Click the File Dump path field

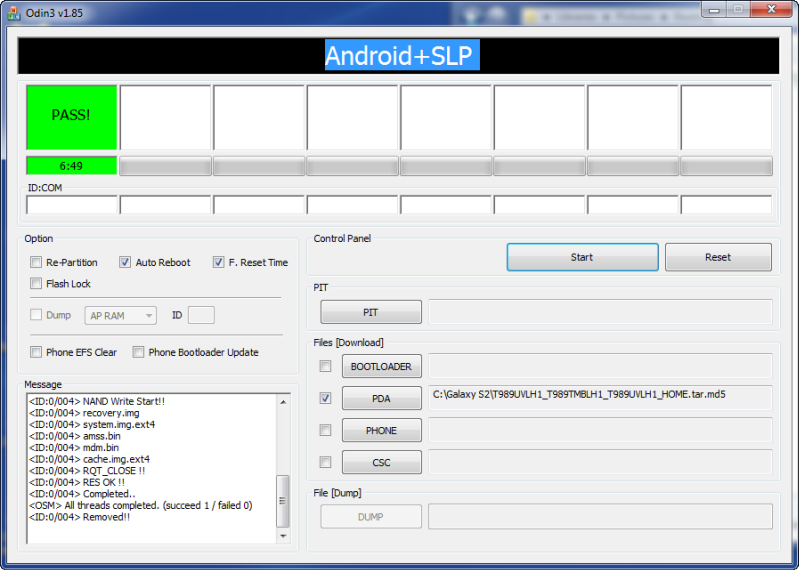(x=600, y=517)
